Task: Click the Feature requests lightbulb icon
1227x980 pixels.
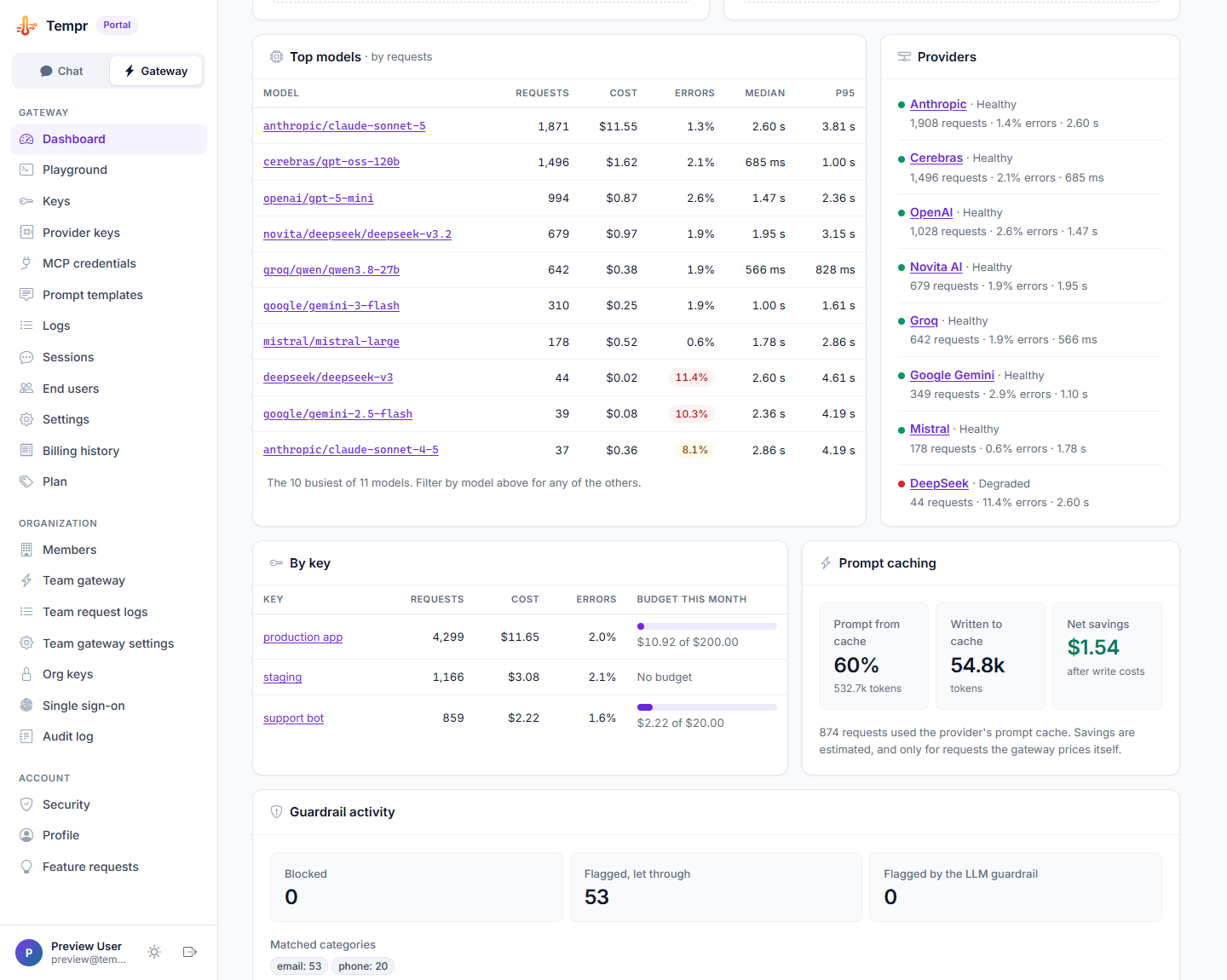Action: click(x=26, y=867)
